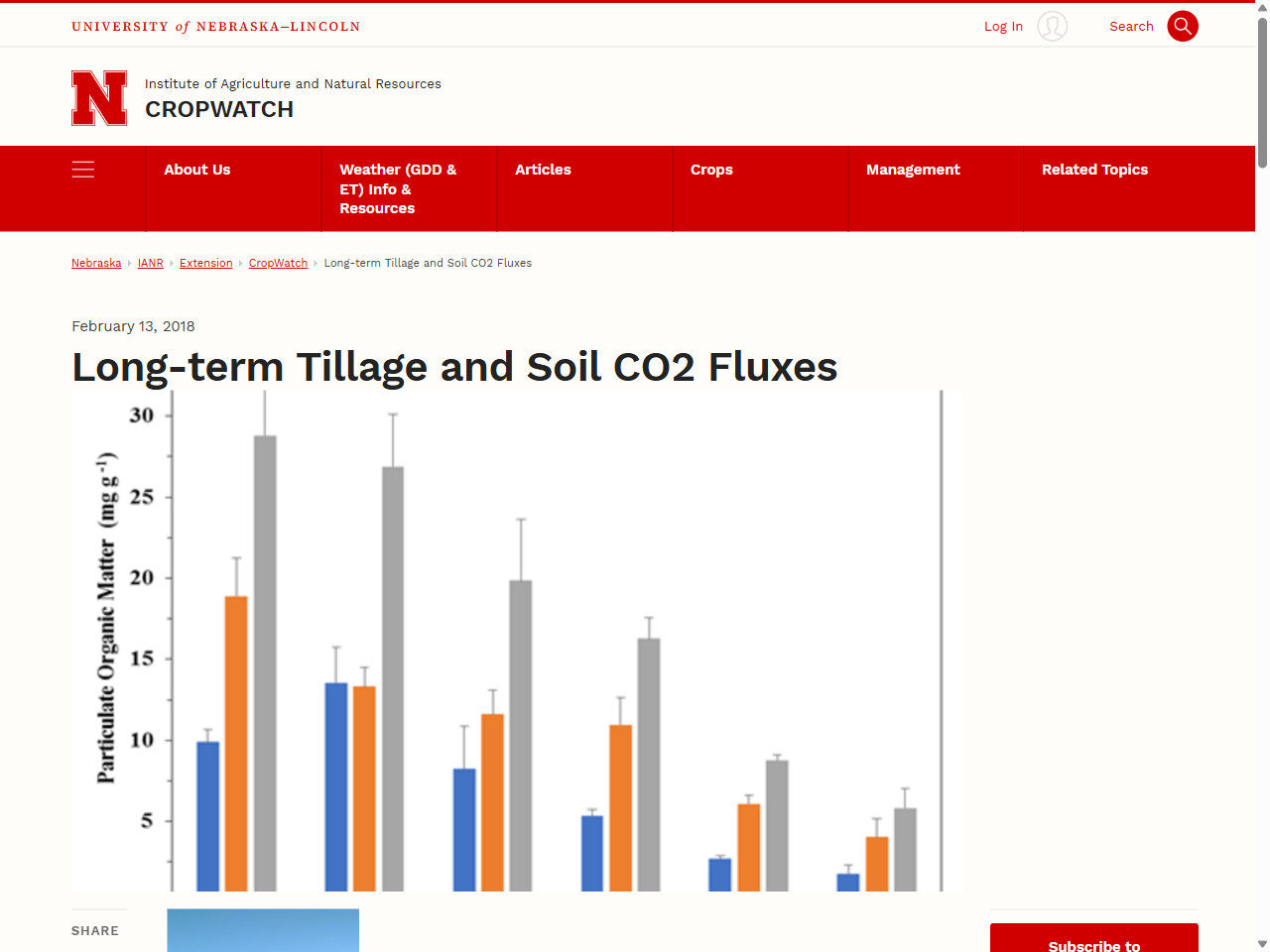Click the blue image thumbnail below the chart

click(262, 930)
